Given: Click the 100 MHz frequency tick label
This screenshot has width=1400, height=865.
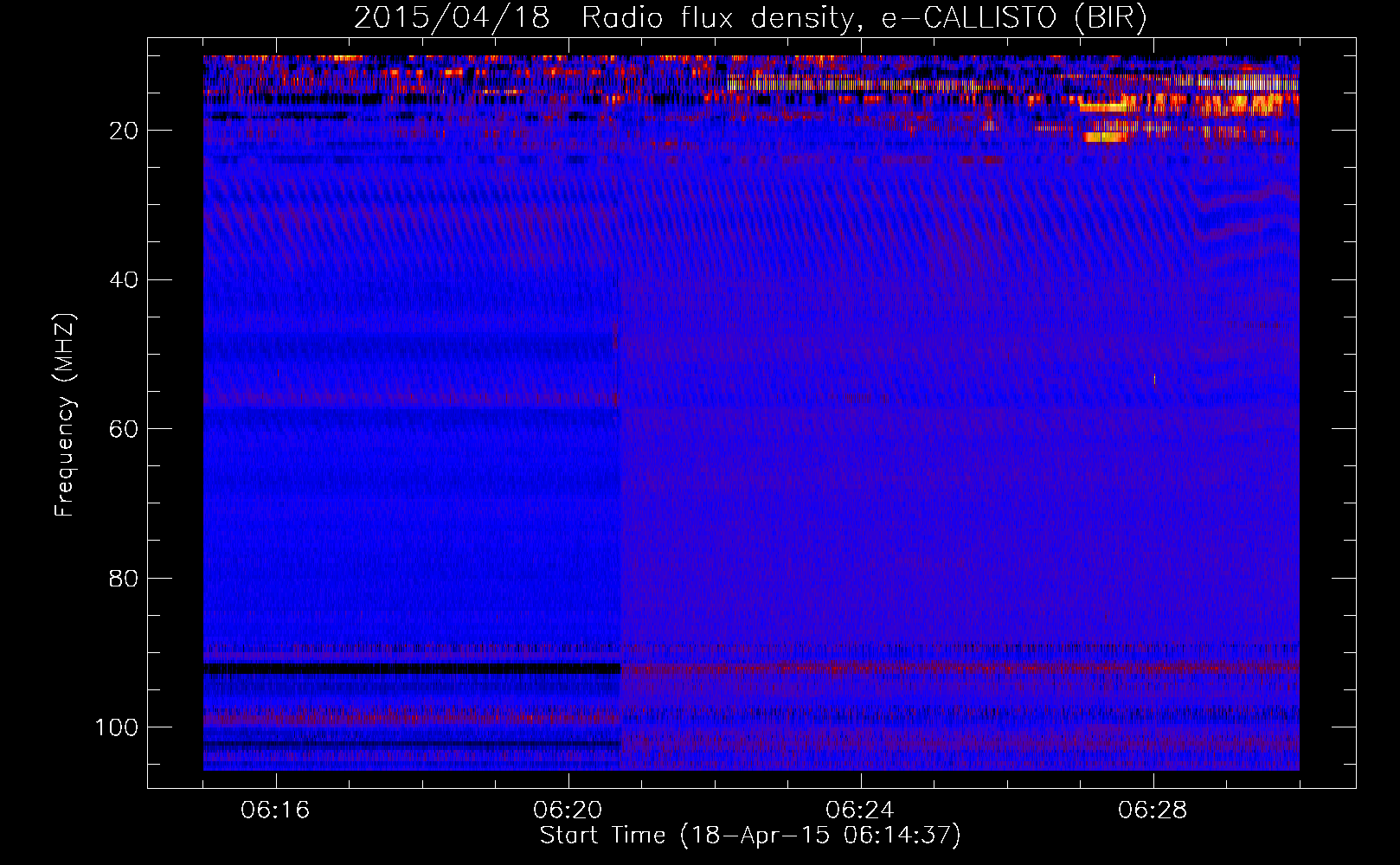Looking at the screenshot, I should [x=117, y=727].
